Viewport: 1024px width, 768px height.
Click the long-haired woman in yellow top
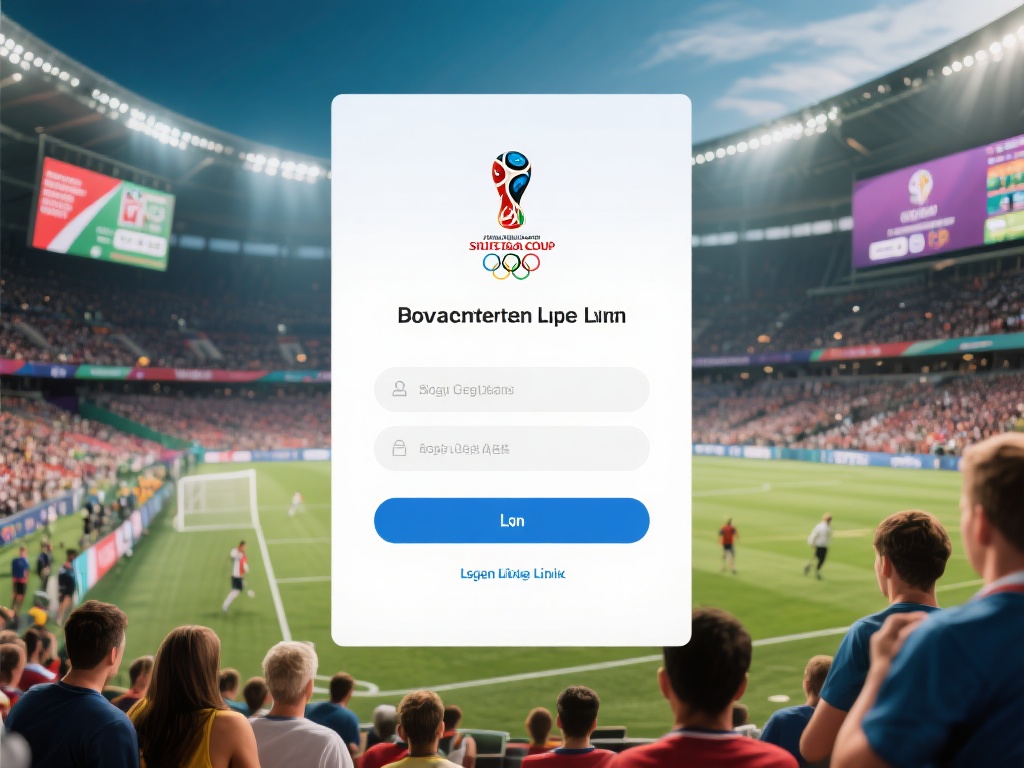pos(189,699)
